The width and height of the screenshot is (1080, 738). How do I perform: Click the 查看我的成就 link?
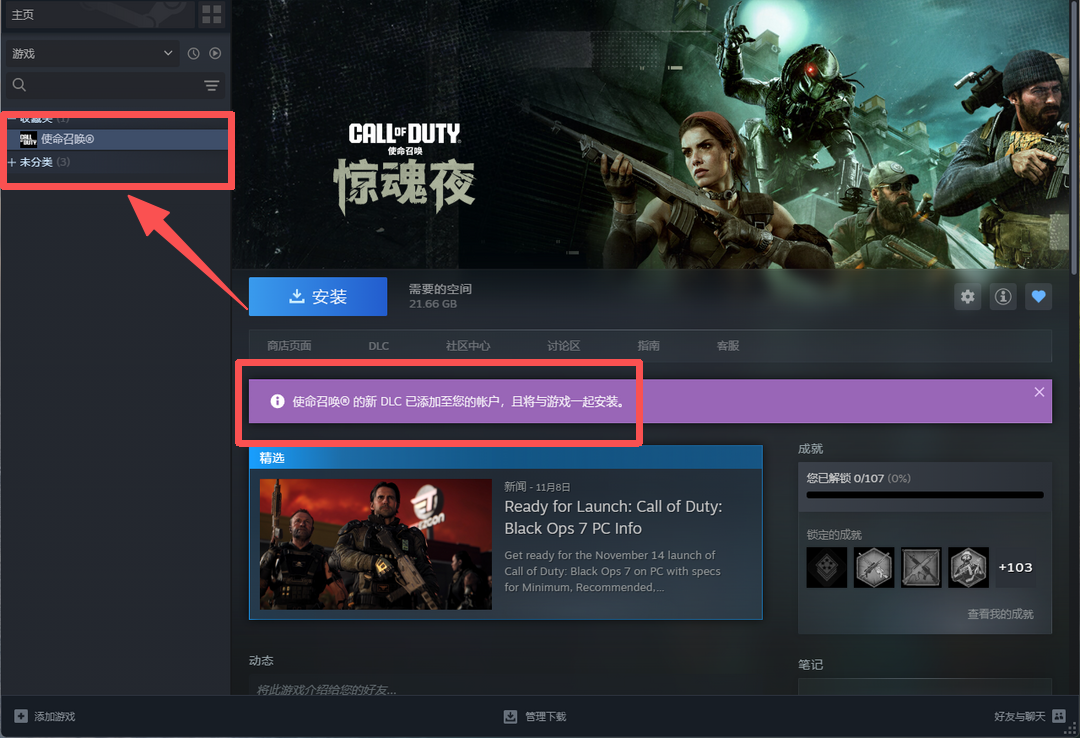pyautogui.click(x=1000, y=614)
